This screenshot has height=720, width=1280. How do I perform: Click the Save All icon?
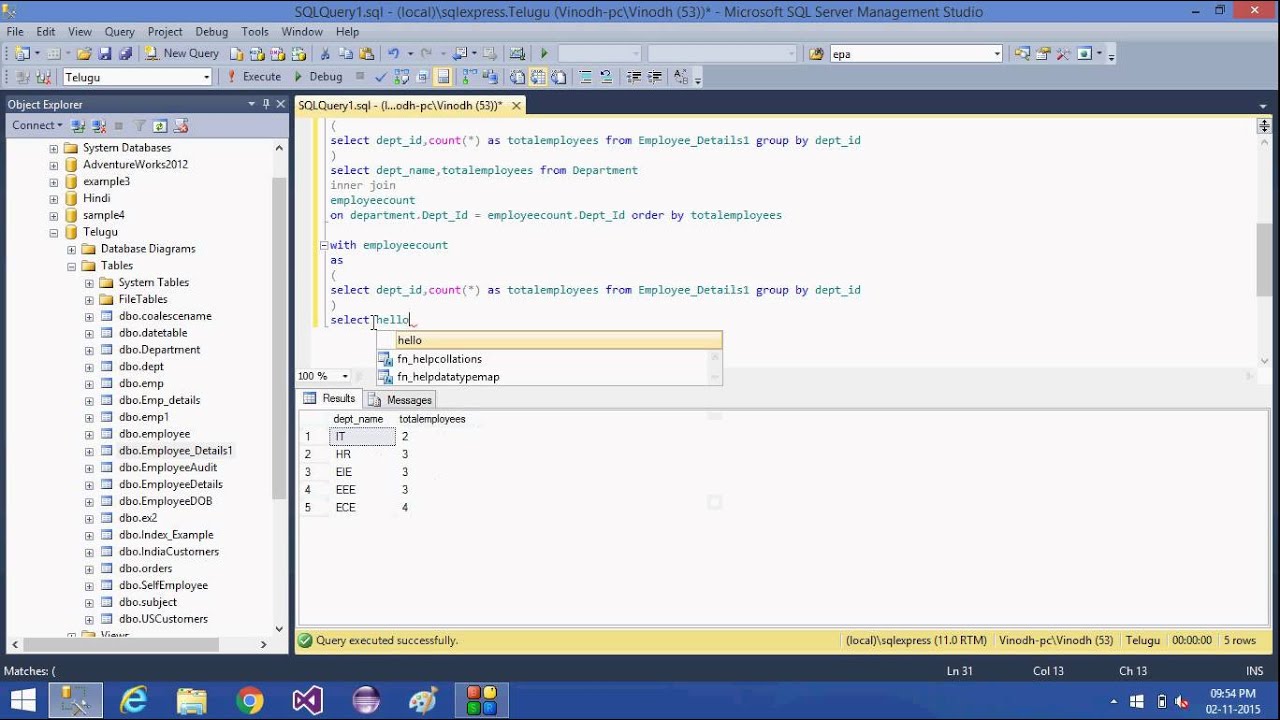point(125,53)
